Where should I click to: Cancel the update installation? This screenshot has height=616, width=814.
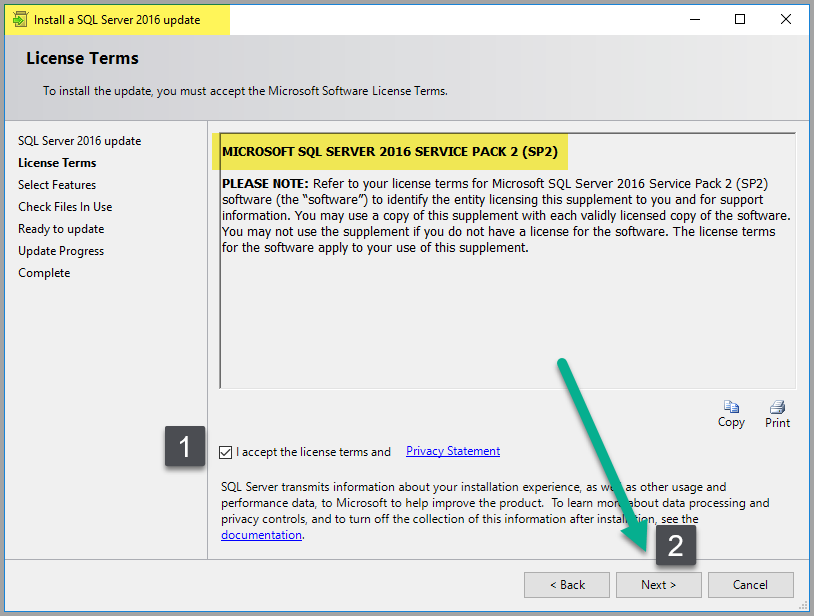tap(750, 585)
